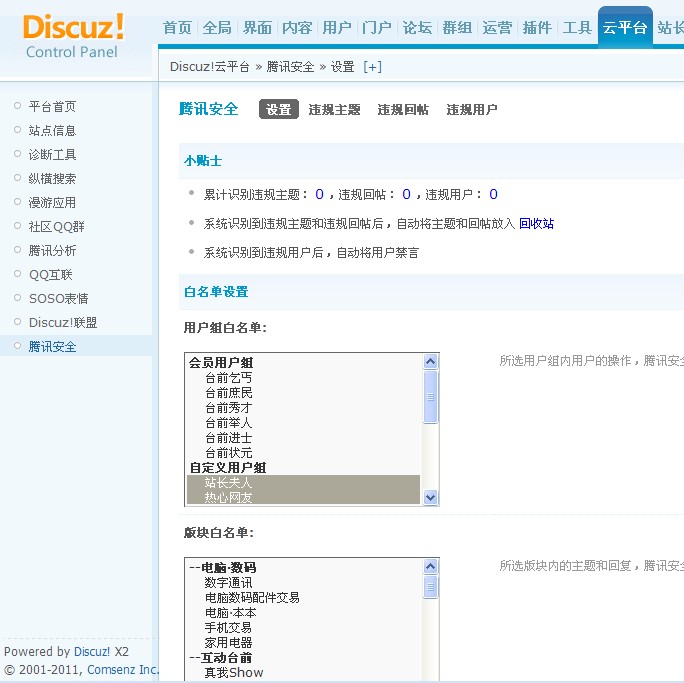Open 腾讯安全 in sidebar
The image size is (684, 683).
[52, 346]
